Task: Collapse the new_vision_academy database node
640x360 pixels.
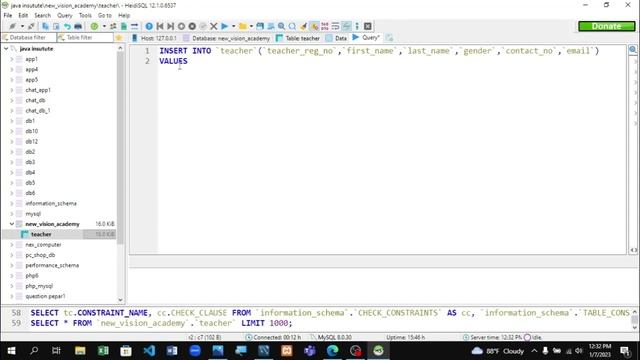Action: (12, 224)
